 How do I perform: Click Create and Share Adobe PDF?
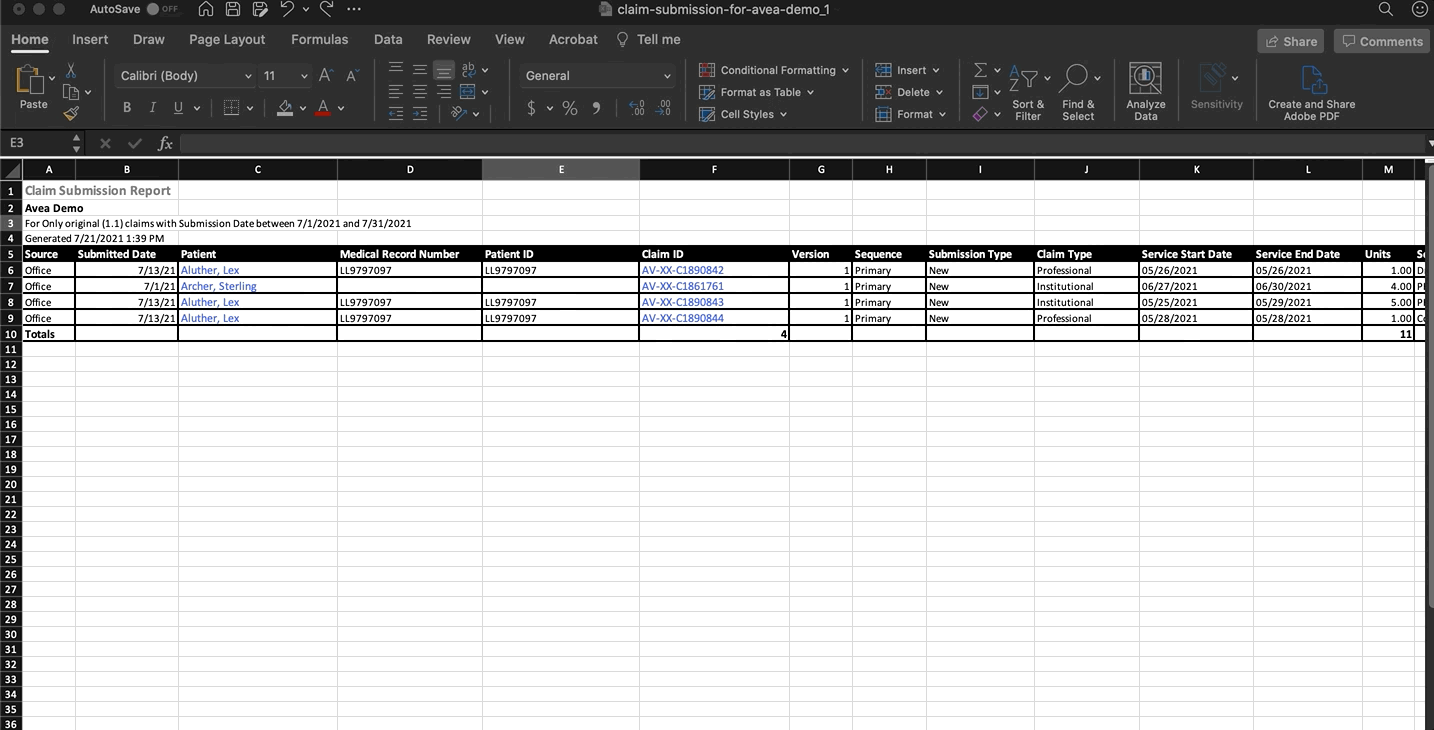[x=1311, y=91]
